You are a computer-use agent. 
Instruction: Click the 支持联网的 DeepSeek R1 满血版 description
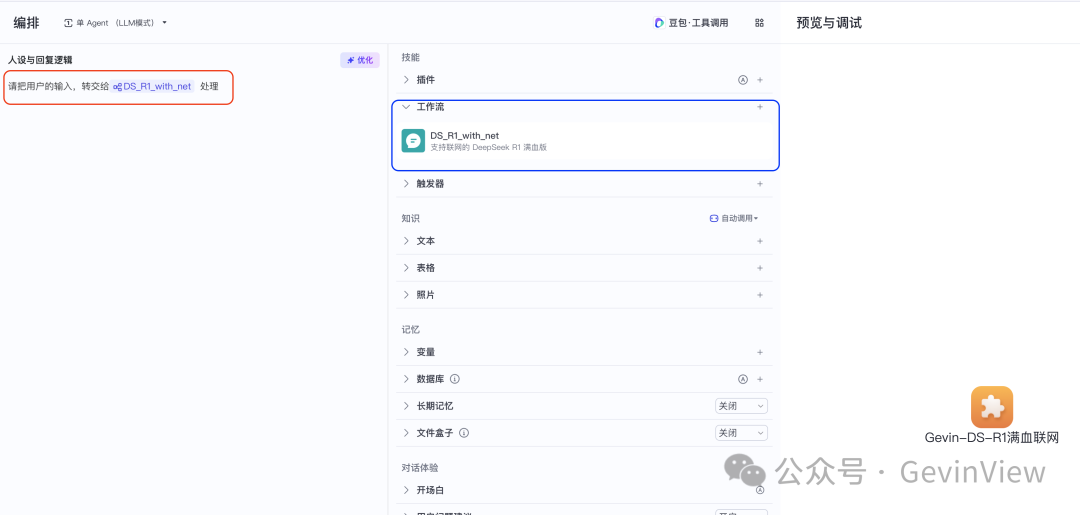coord(488,147)
